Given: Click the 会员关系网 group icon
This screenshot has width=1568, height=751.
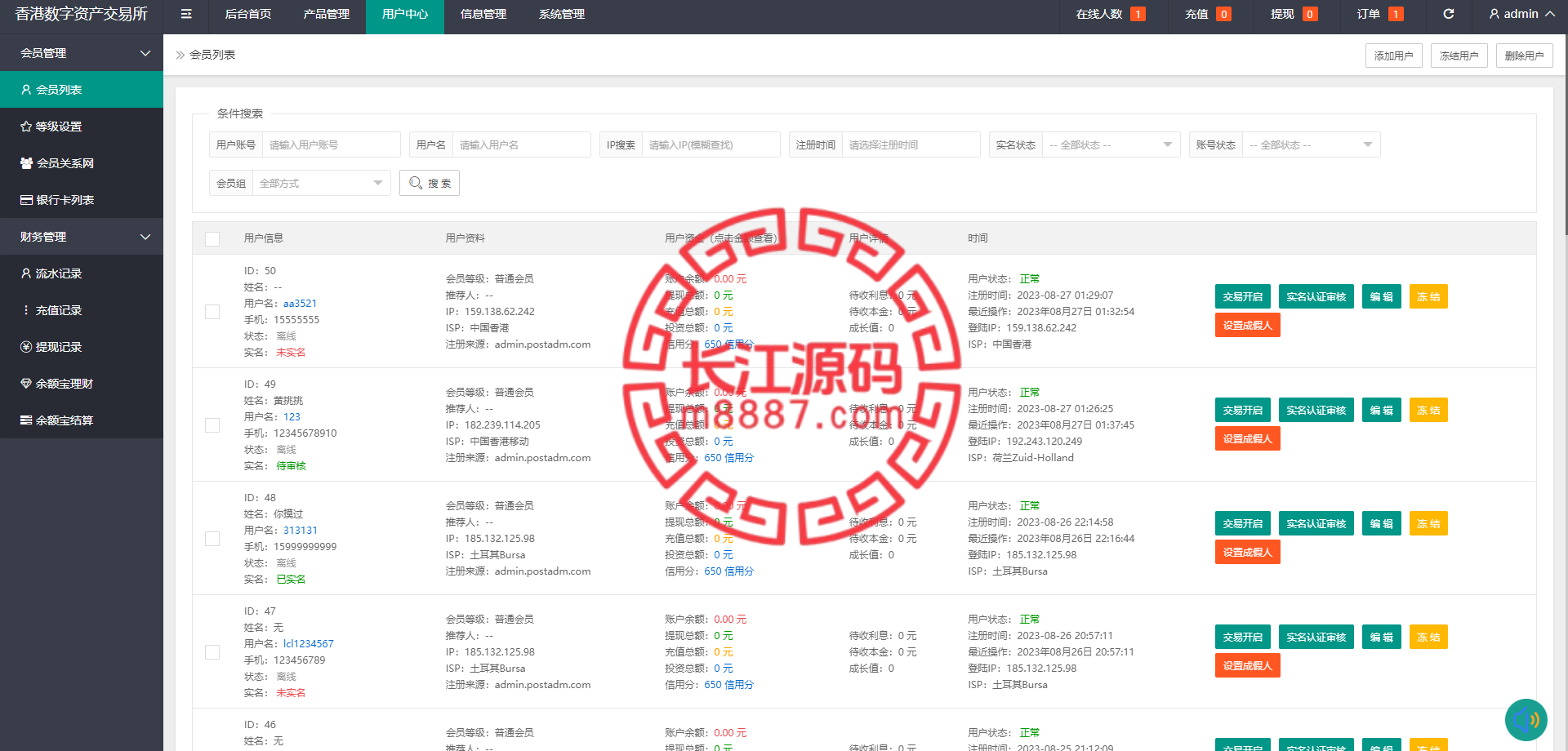Looking at the screenshot, I should (26, 163).
